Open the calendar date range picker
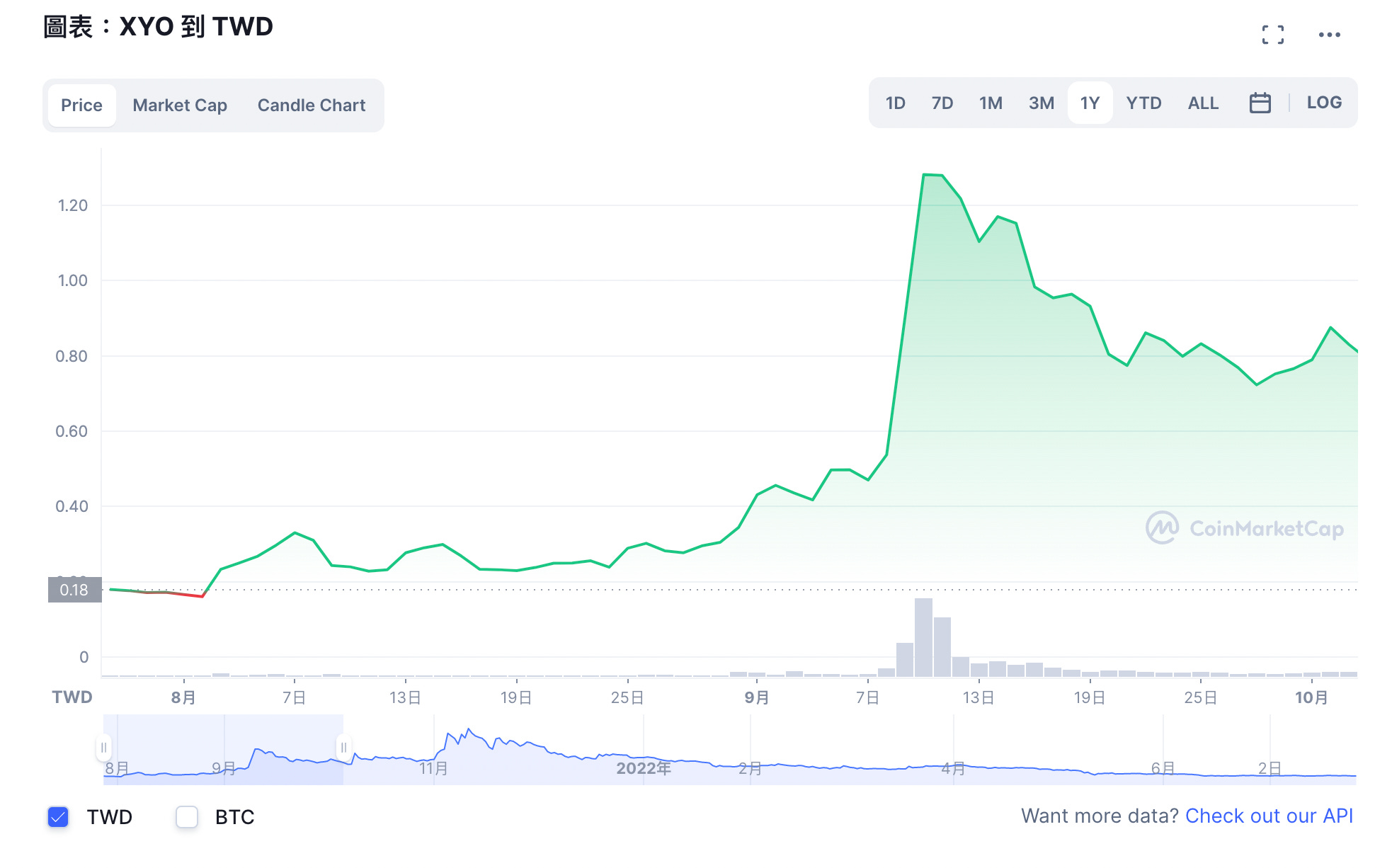1392x868 pixels. pyautogui.click(x=1260, y=103)
